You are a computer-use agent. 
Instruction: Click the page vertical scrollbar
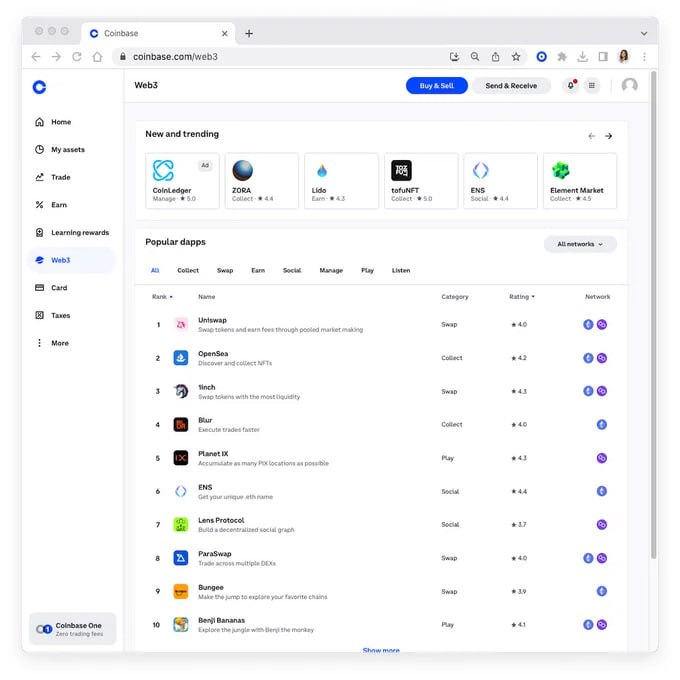coord(654,316)
